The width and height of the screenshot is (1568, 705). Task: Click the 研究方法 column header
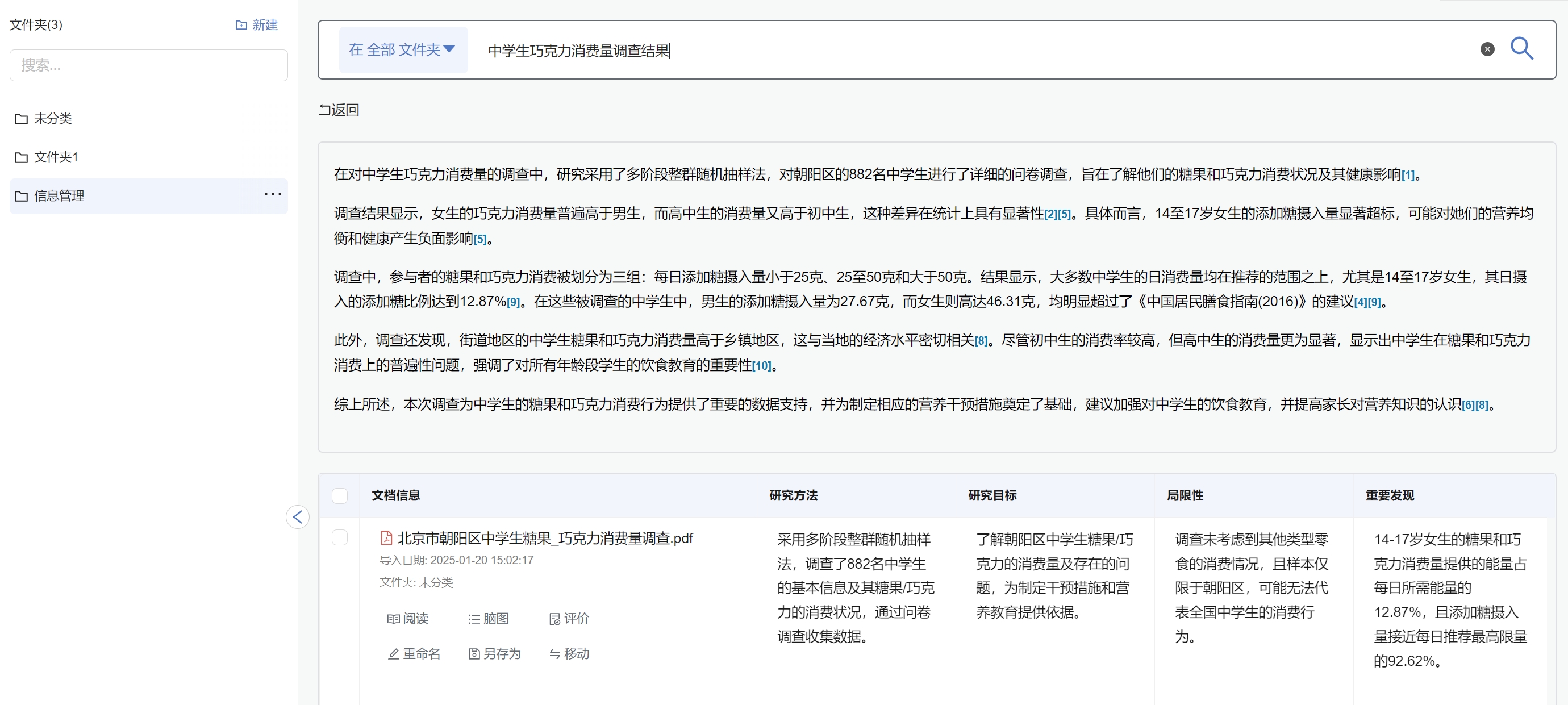pyautogui.click(x=793, y=495)
